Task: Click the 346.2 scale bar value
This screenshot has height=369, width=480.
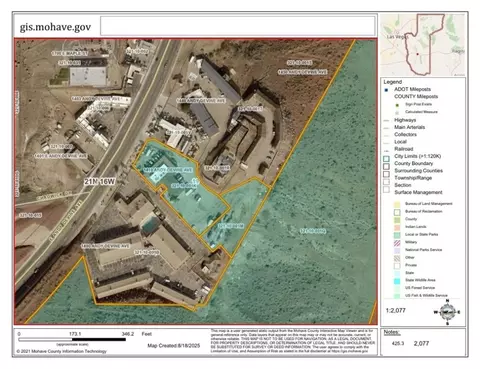Action: [x=128, y=334]
